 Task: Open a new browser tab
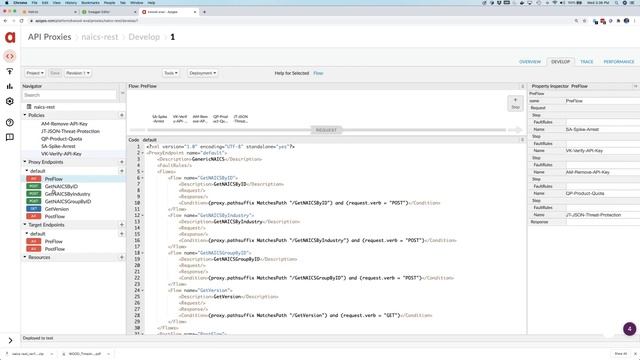point(204,12)
